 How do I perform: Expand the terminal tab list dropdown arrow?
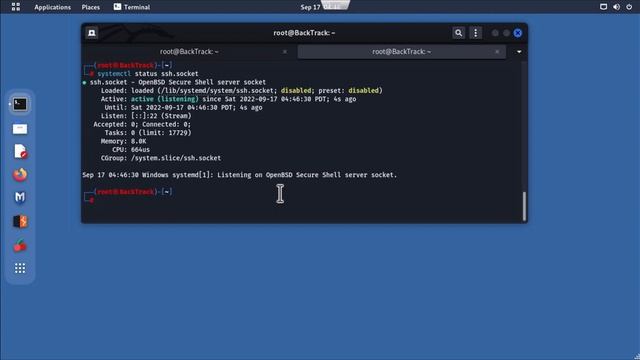pos(519,52)
